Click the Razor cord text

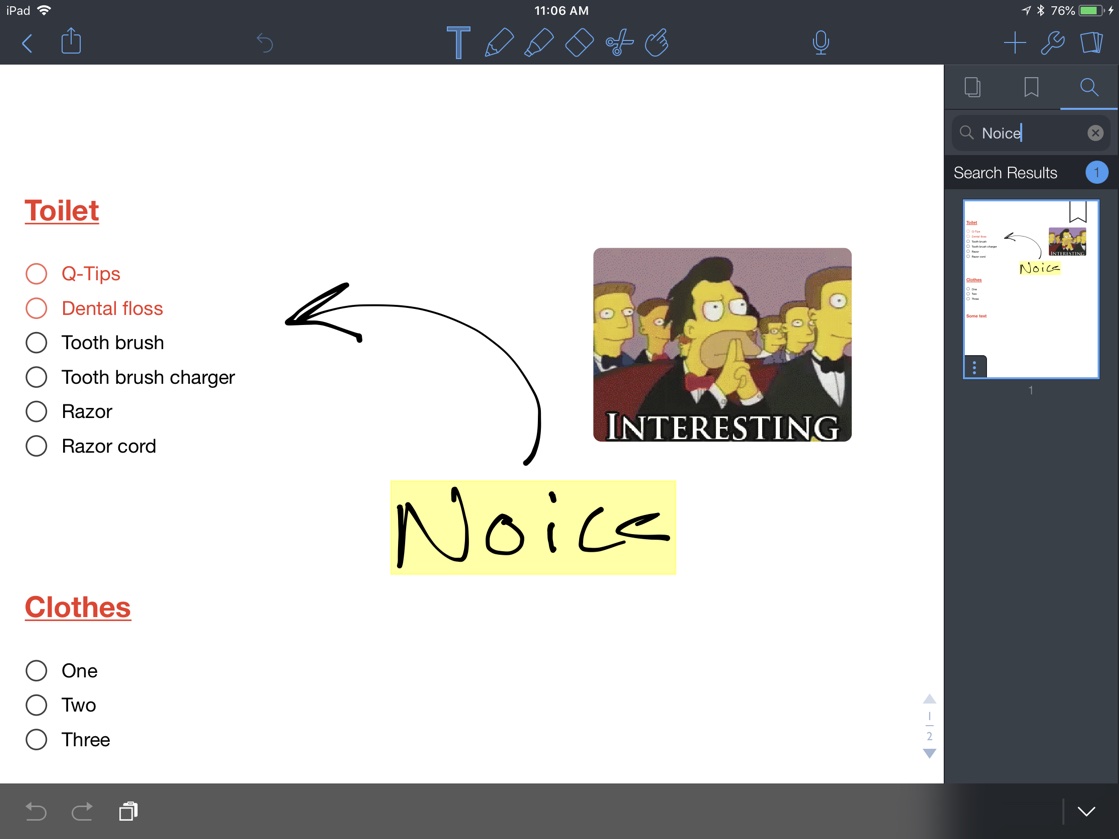click(x=108, y=447)
